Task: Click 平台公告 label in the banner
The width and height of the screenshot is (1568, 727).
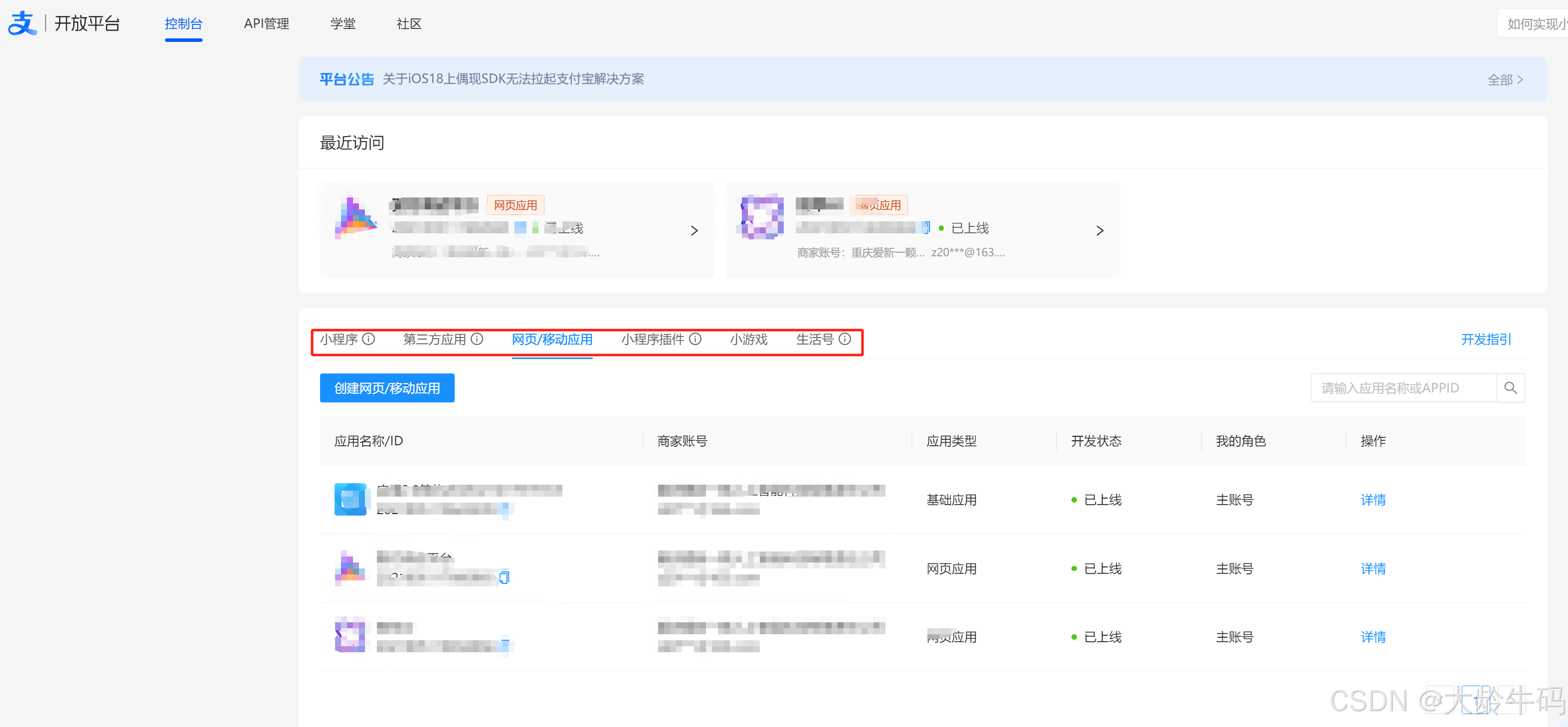Action: 347,79
